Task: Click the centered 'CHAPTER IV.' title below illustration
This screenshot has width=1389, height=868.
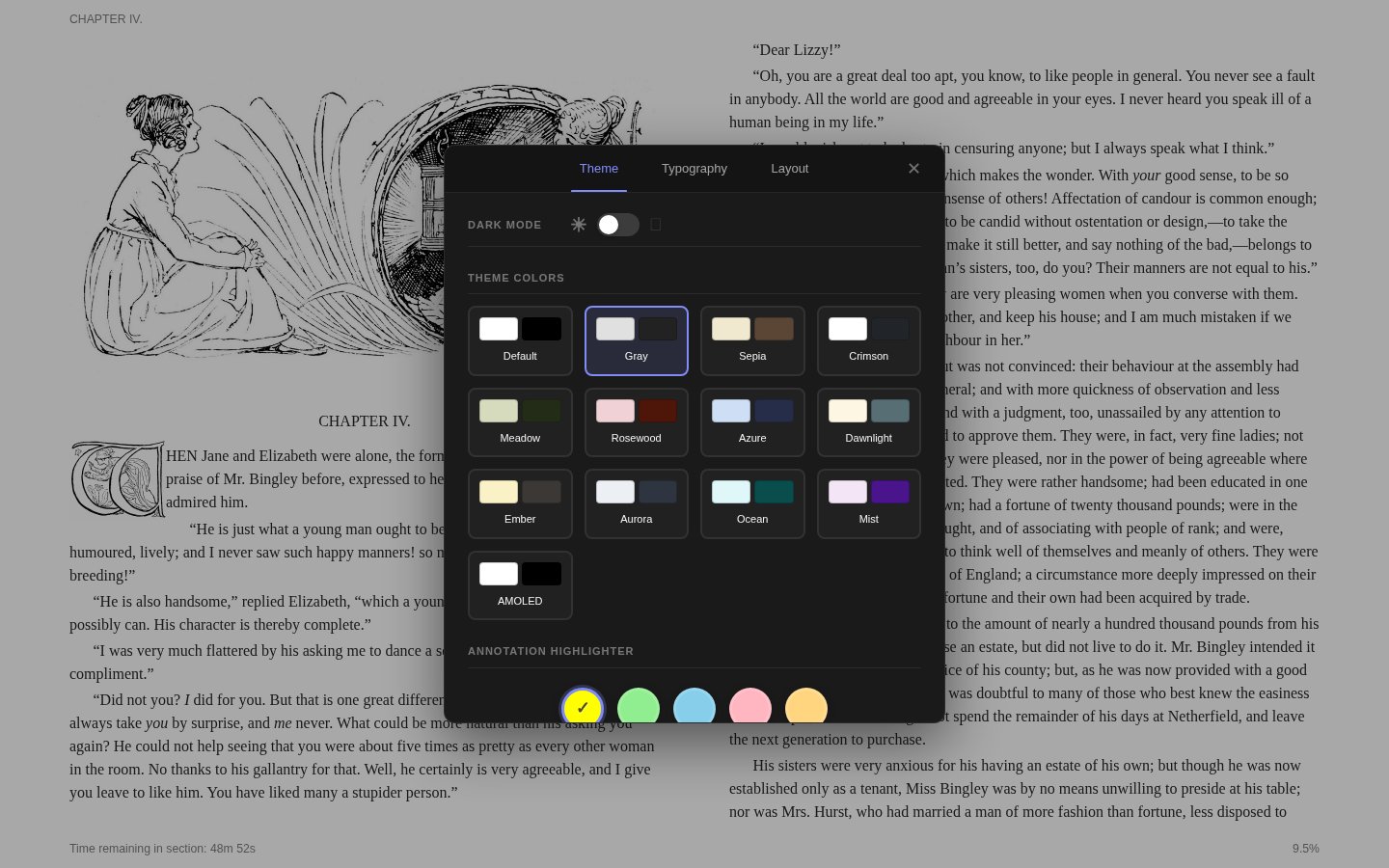Action: (x=365, y=421)
